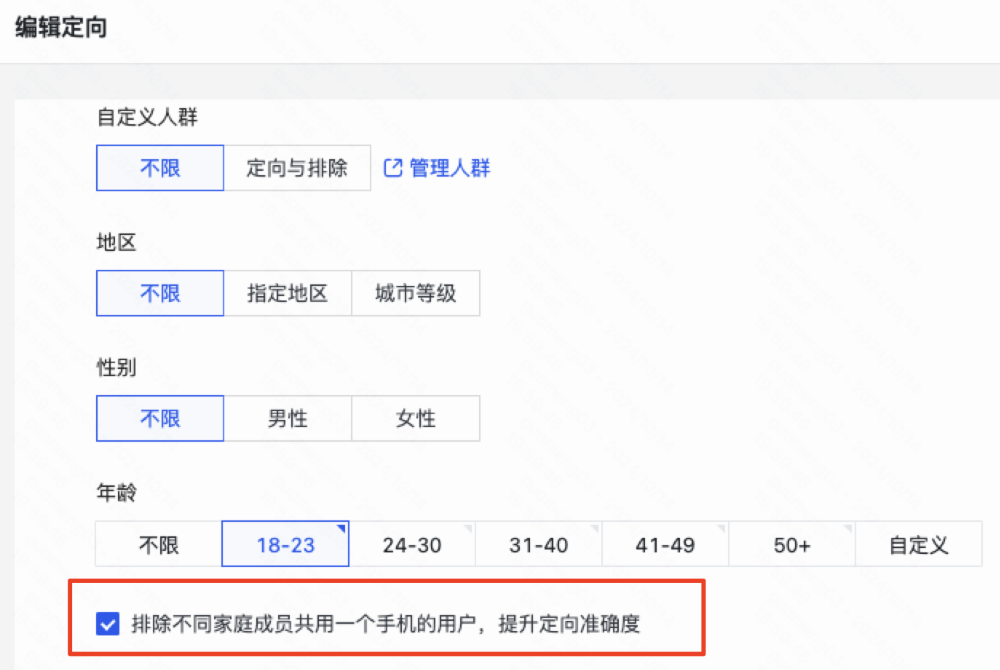Deselect the 18-23 age range
The height and width of the screenshot is (670, 1000).
[x=285, y=543]
